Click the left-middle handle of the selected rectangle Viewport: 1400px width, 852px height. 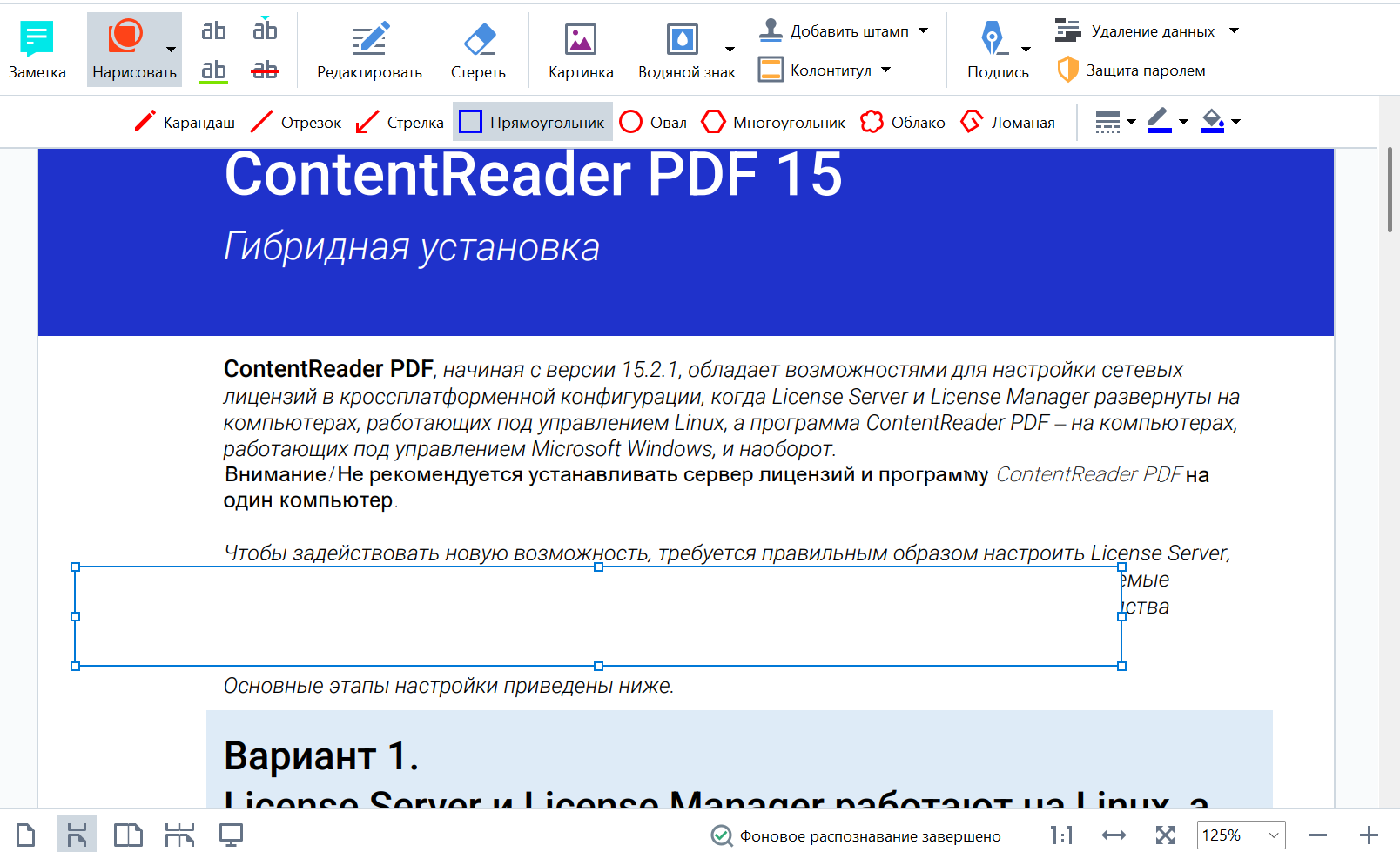75,616
